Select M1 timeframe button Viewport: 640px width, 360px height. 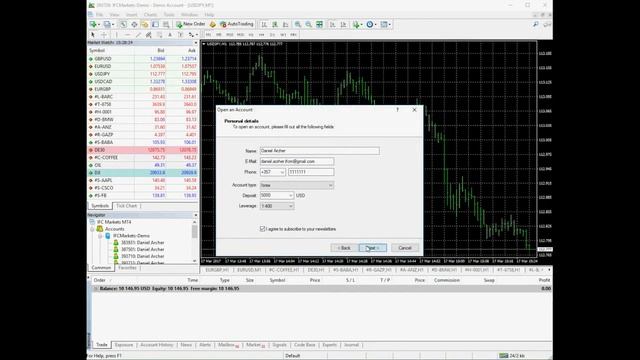point(208,35)
